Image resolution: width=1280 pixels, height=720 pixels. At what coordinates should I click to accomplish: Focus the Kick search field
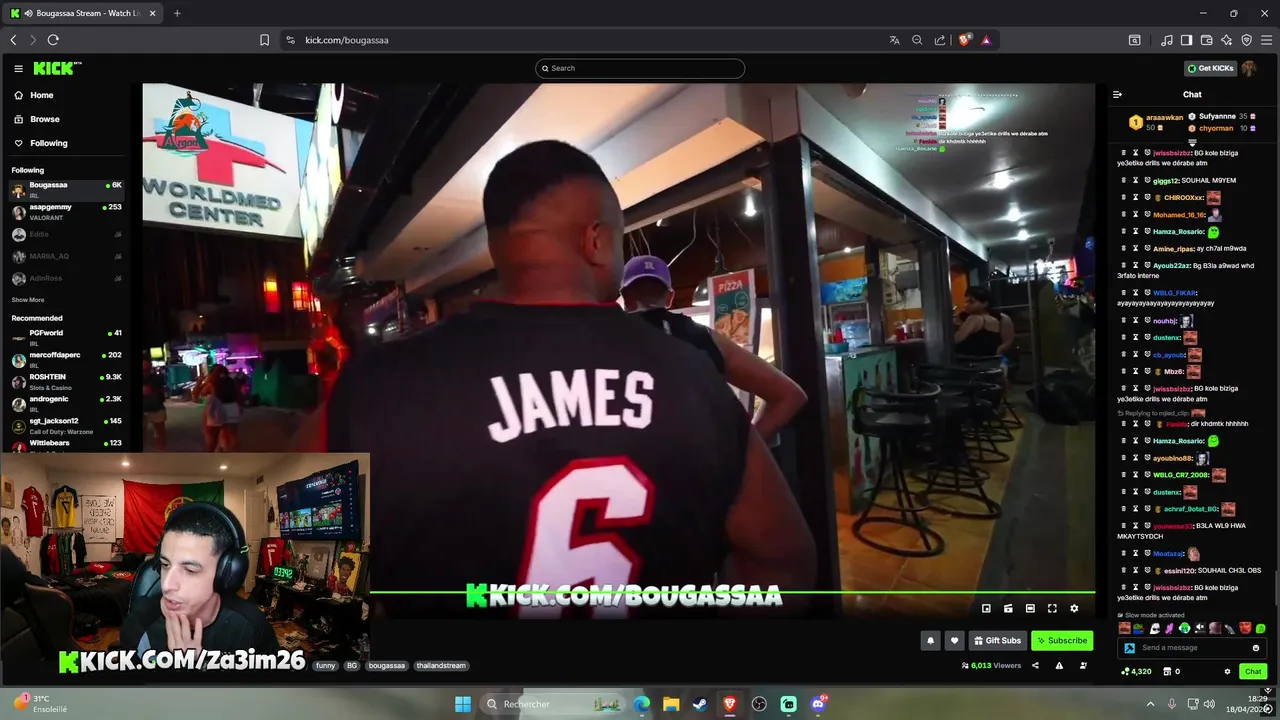(640, 68)
